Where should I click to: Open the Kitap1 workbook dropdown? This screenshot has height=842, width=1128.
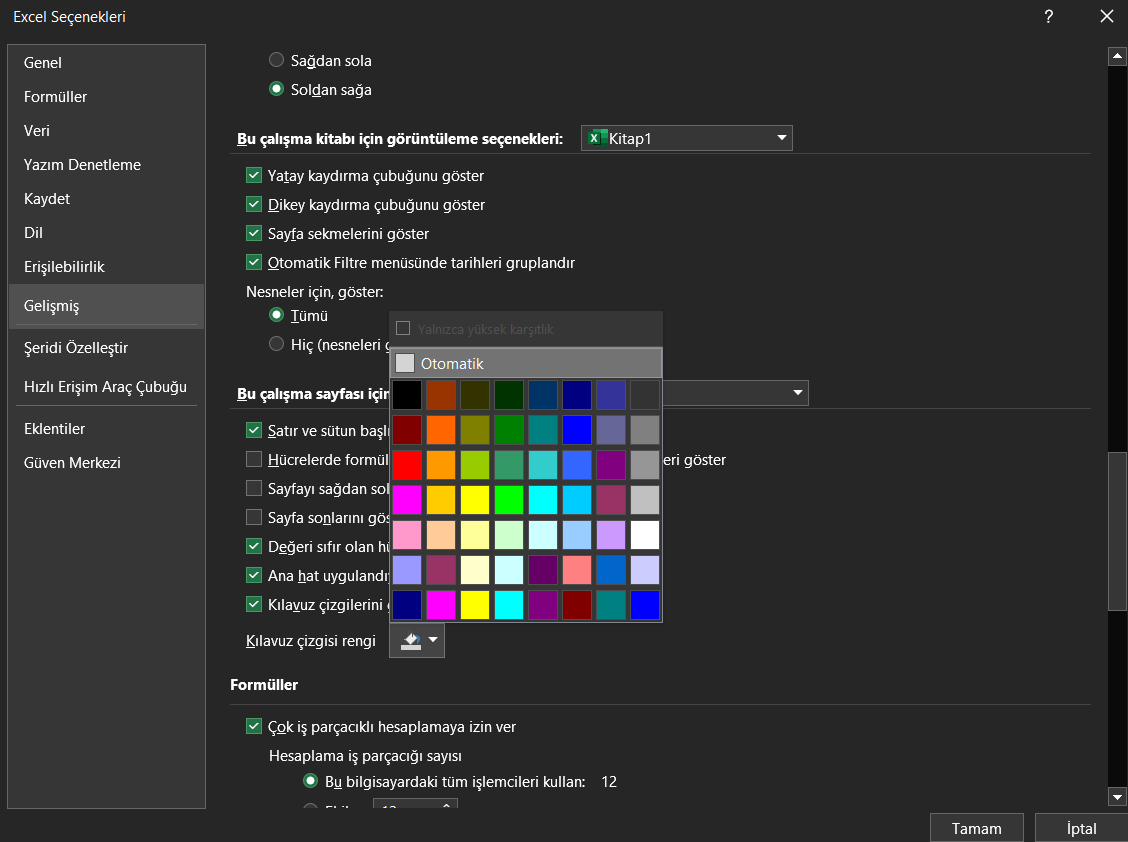pyautogui.click(x=780, y=138)
